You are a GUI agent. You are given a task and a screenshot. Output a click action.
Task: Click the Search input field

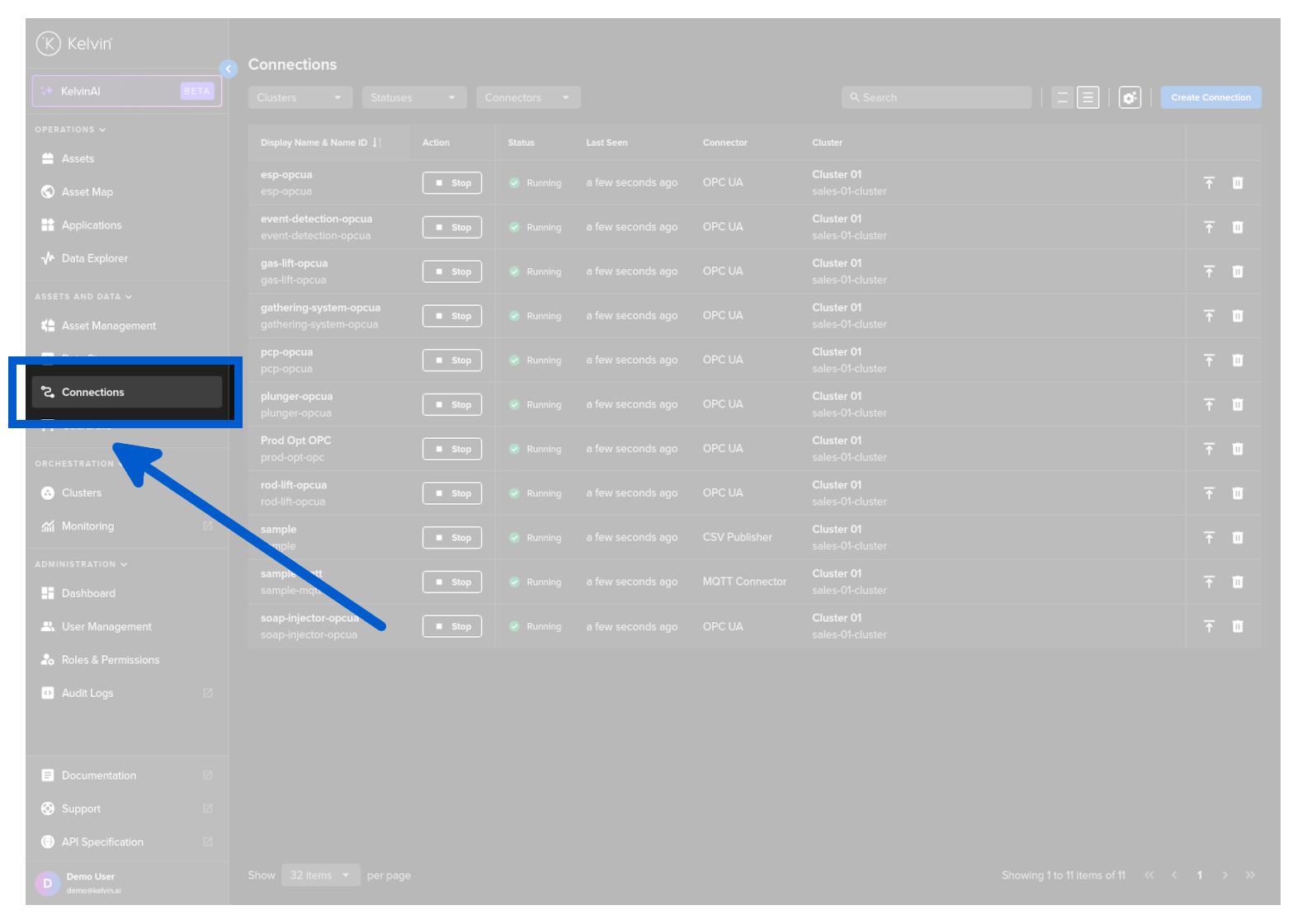coord(937,97)
